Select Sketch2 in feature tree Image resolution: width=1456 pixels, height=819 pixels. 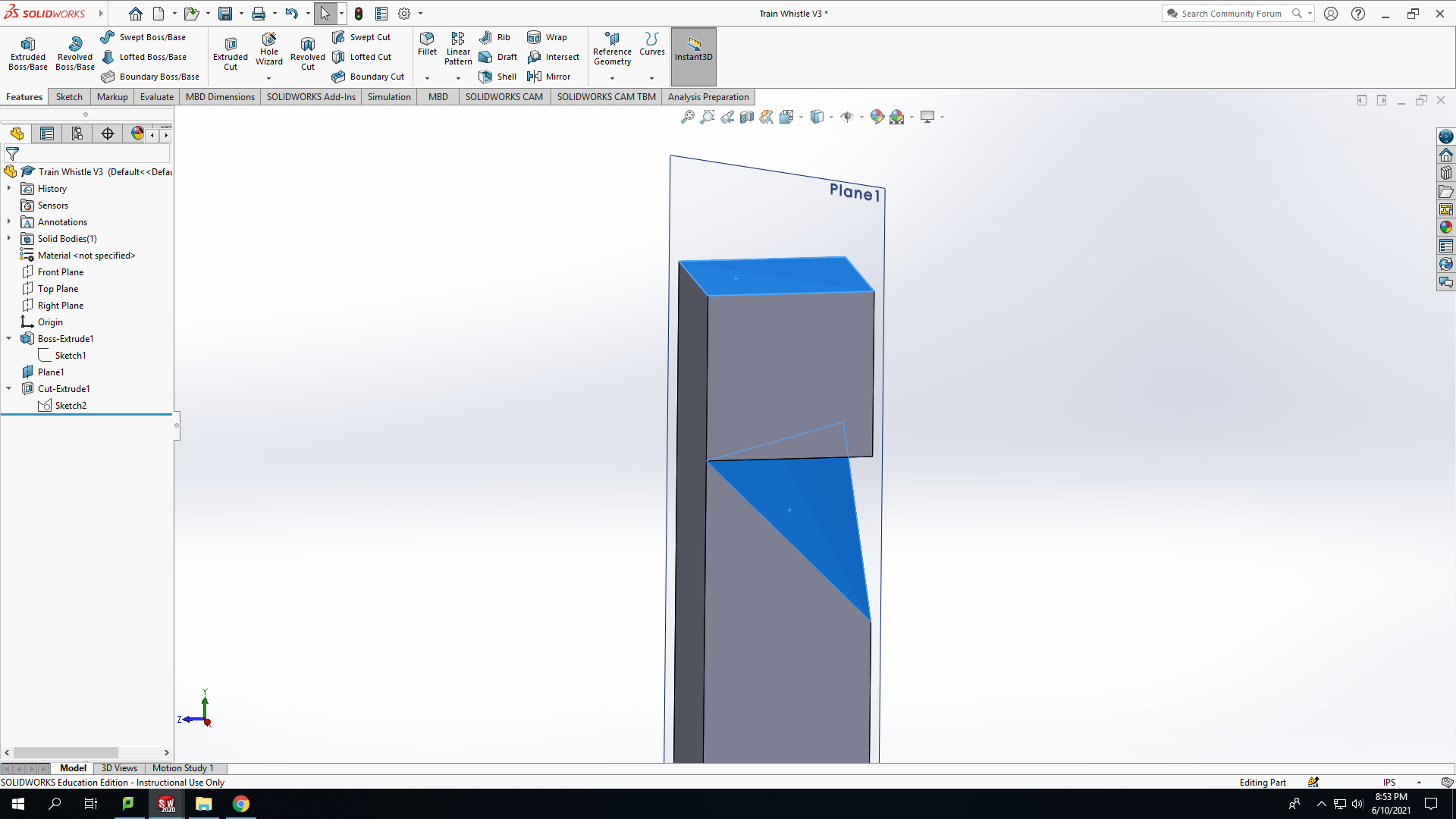(71, 406)
